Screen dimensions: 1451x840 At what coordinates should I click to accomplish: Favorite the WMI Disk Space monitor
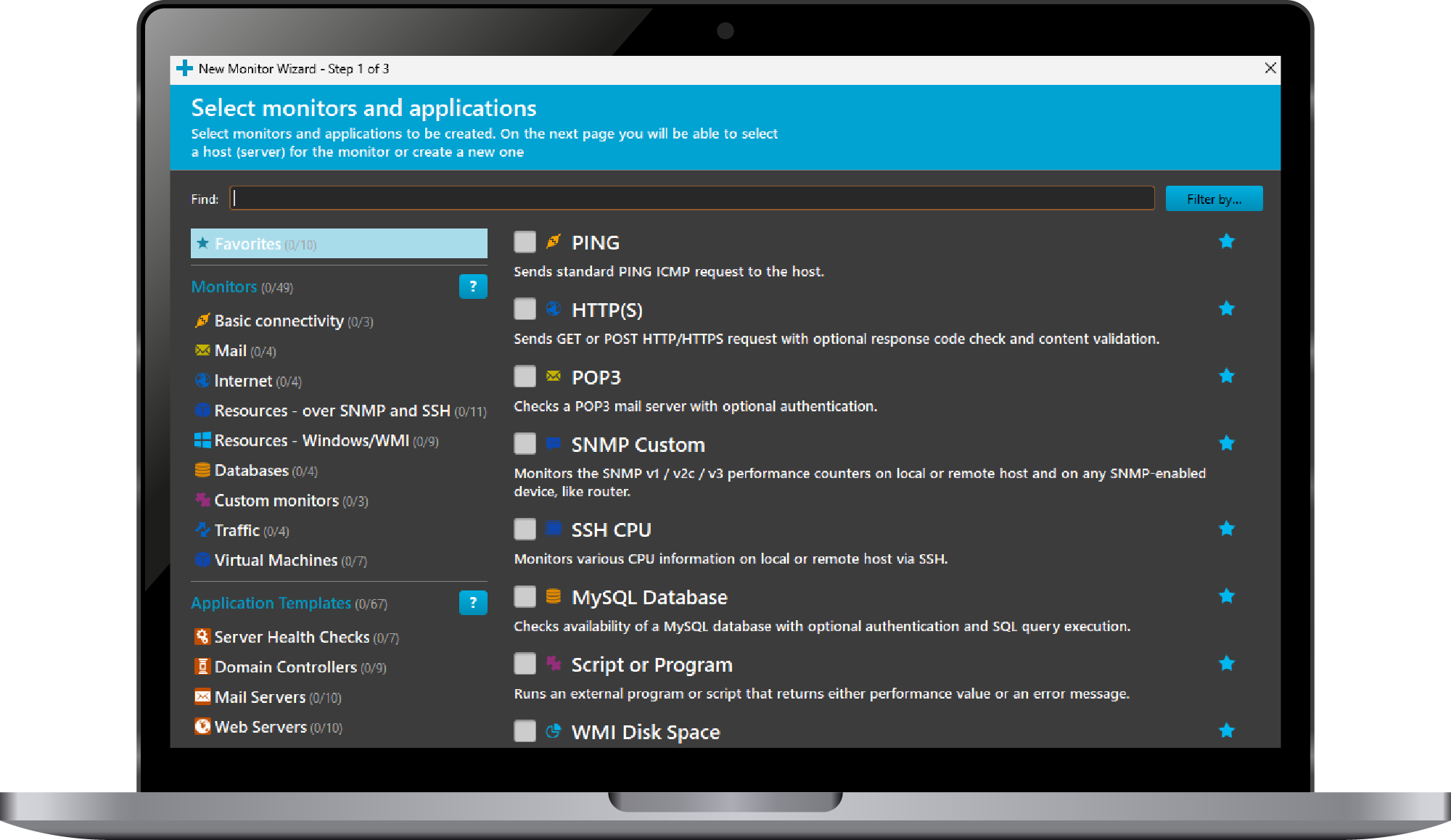(1227, 730)
